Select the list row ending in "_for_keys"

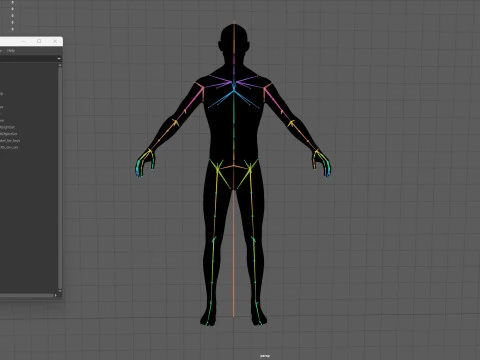tap(10, 141)
